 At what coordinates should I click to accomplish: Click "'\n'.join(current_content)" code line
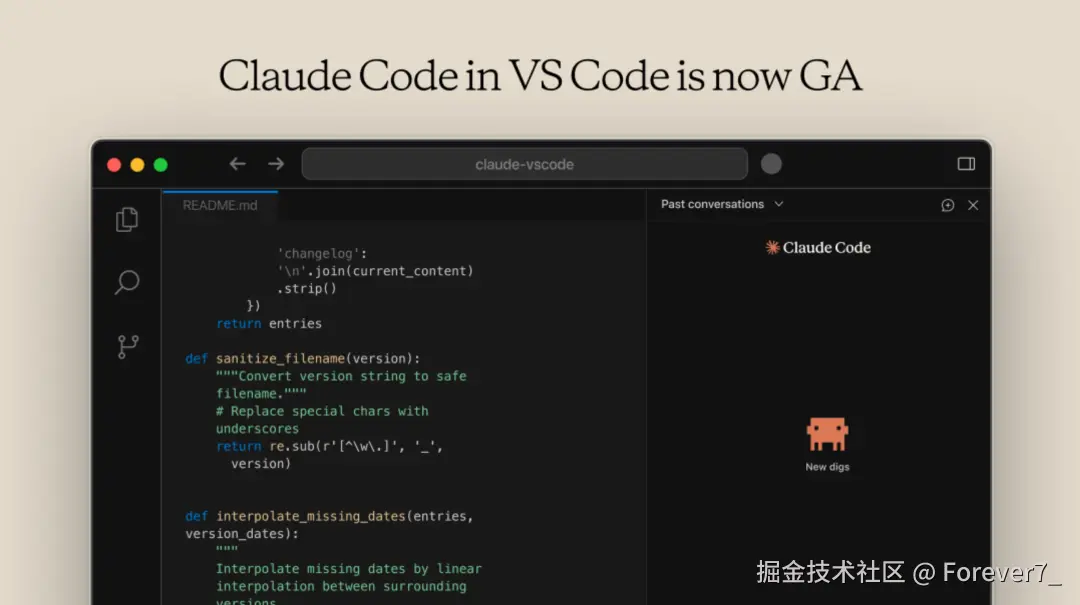[x=375, y=271]
